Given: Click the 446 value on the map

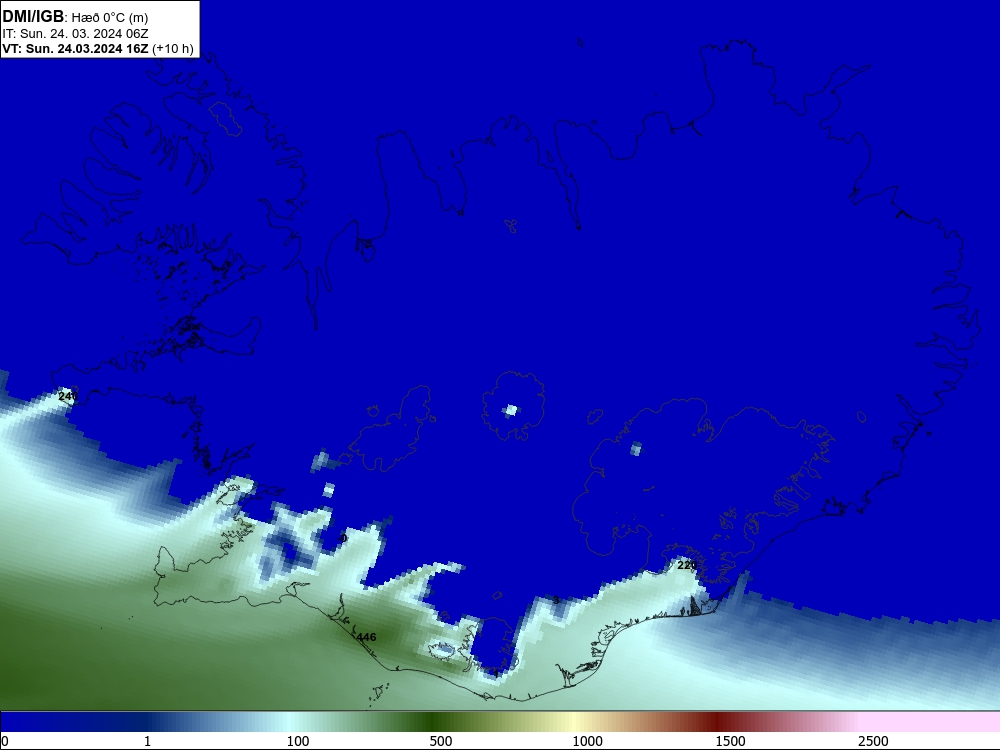Looking at the screenshot, I should 367,637.
